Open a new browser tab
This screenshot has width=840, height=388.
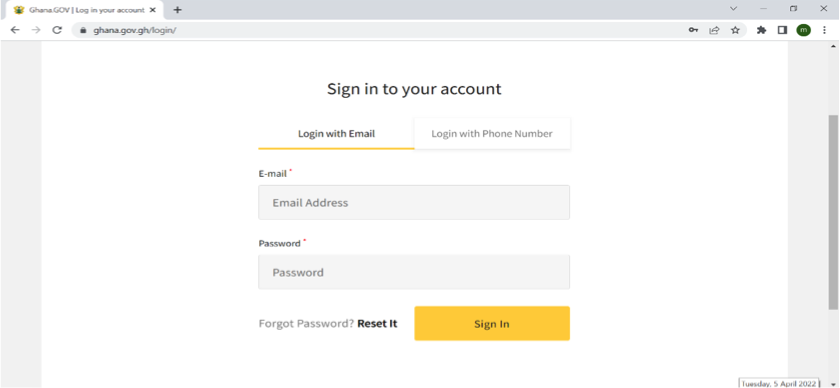[x=178, y=10]
